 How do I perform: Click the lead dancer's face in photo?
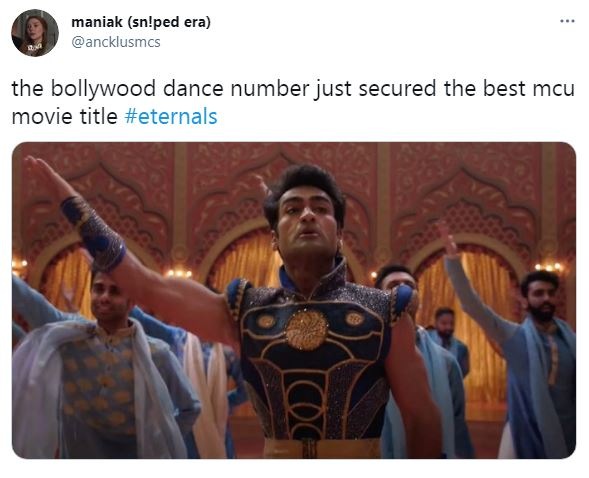306,223
